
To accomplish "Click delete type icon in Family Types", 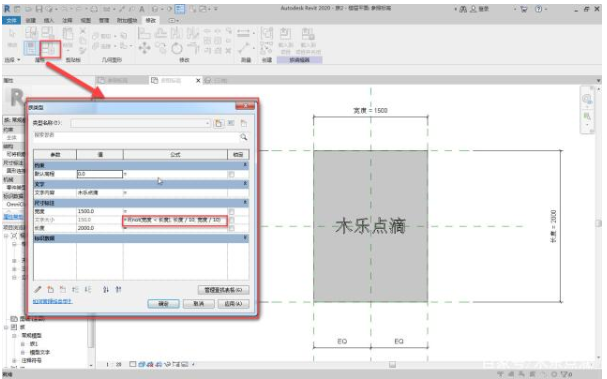I will click(243, 123).
